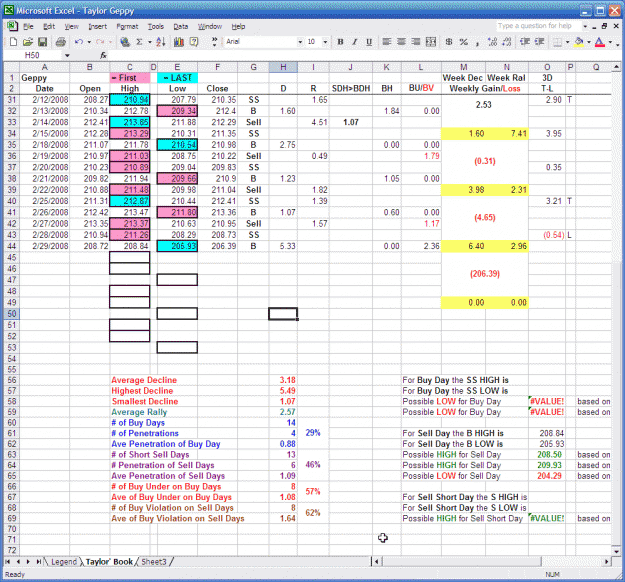Image resolution: width=625 pixels, height=582 pixels.
Task: Center the cell text
Action: click(401, 42)
